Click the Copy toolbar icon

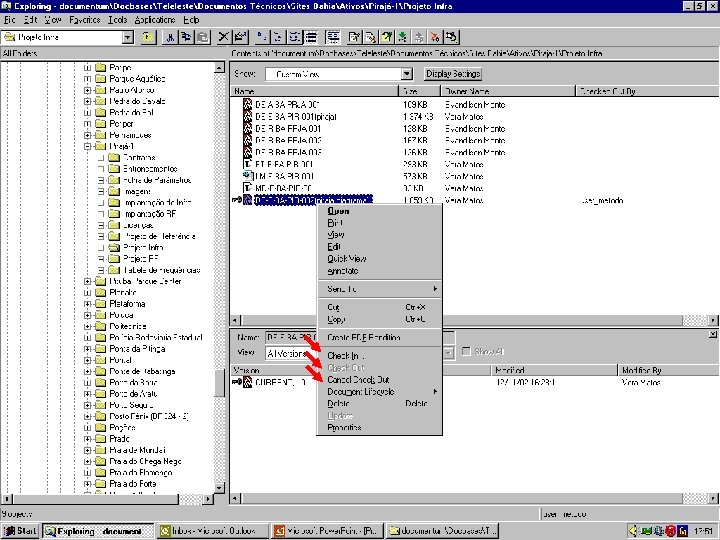click(x=186, y=37)
